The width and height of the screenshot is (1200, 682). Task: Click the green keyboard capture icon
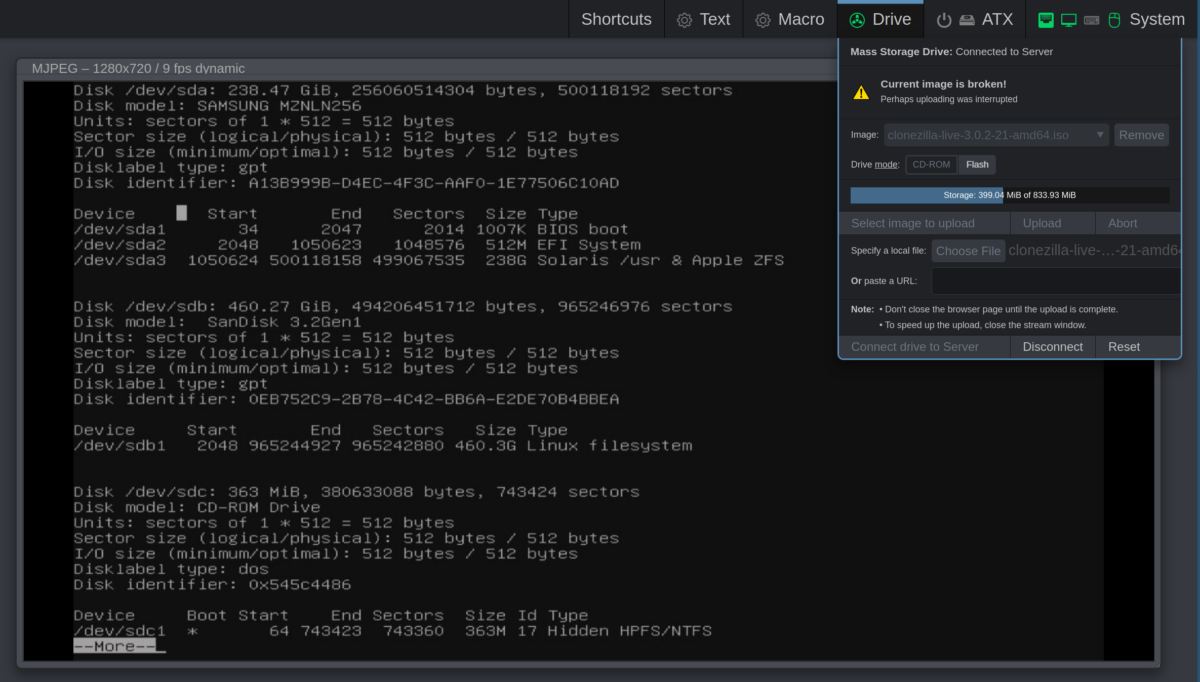(1046, 20)
